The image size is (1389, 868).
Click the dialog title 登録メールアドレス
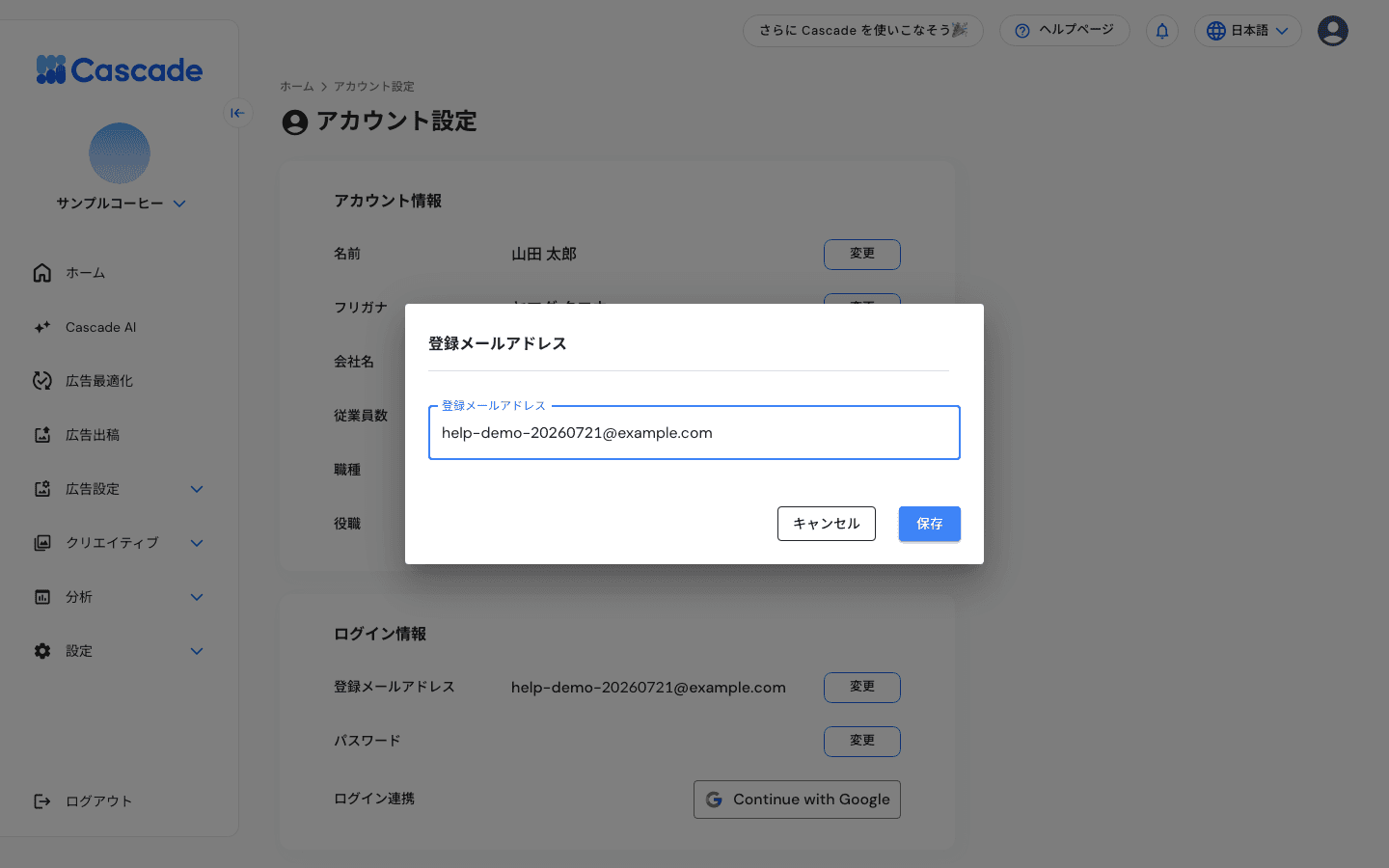pyautogui.click(x=498, y=343)
